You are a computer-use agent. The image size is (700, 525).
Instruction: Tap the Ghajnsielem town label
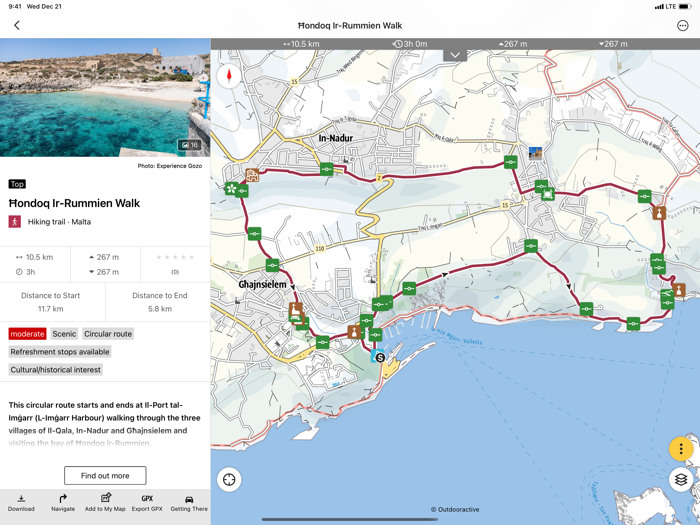click(262, 284)
